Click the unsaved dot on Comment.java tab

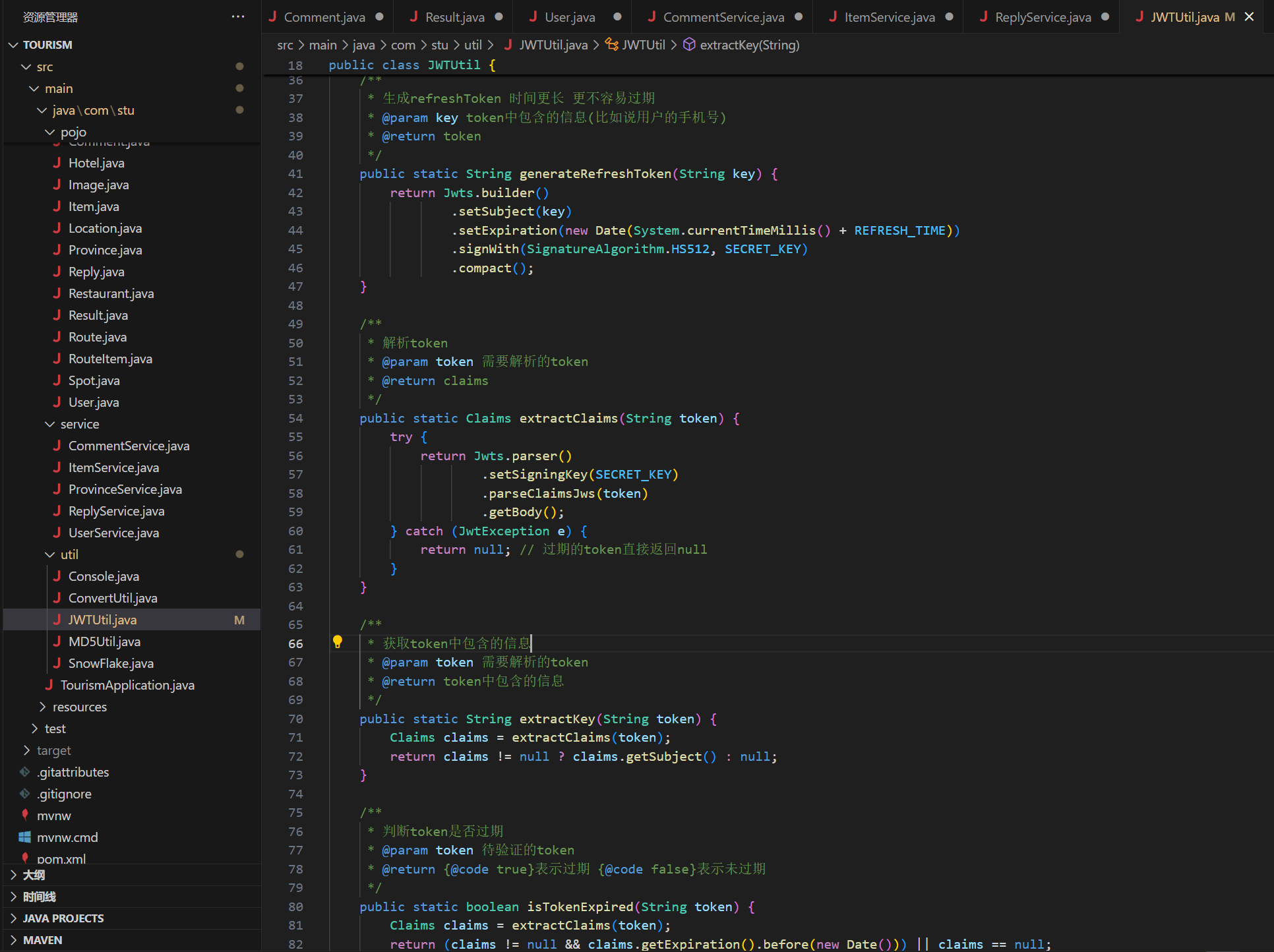tap(379, 17)
